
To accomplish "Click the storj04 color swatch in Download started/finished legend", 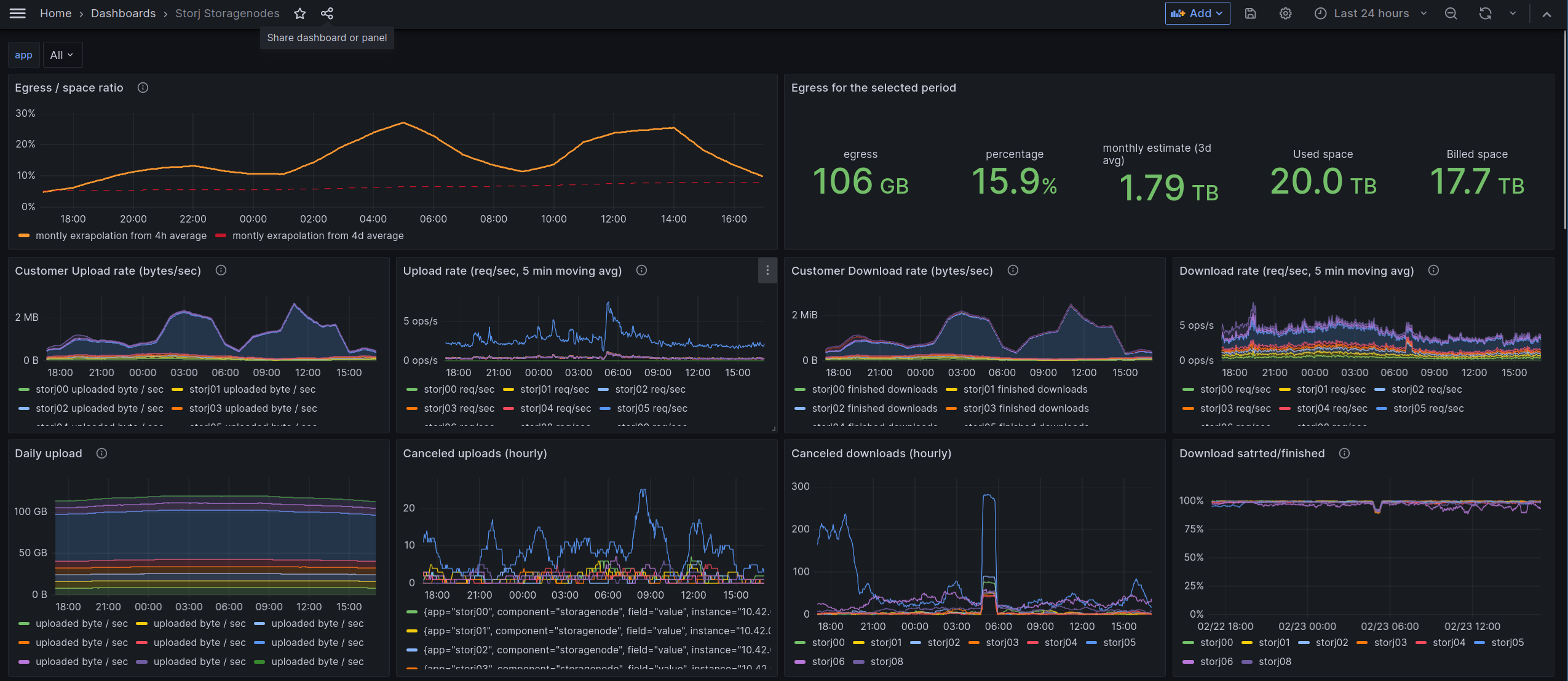I will [1421, 643].
